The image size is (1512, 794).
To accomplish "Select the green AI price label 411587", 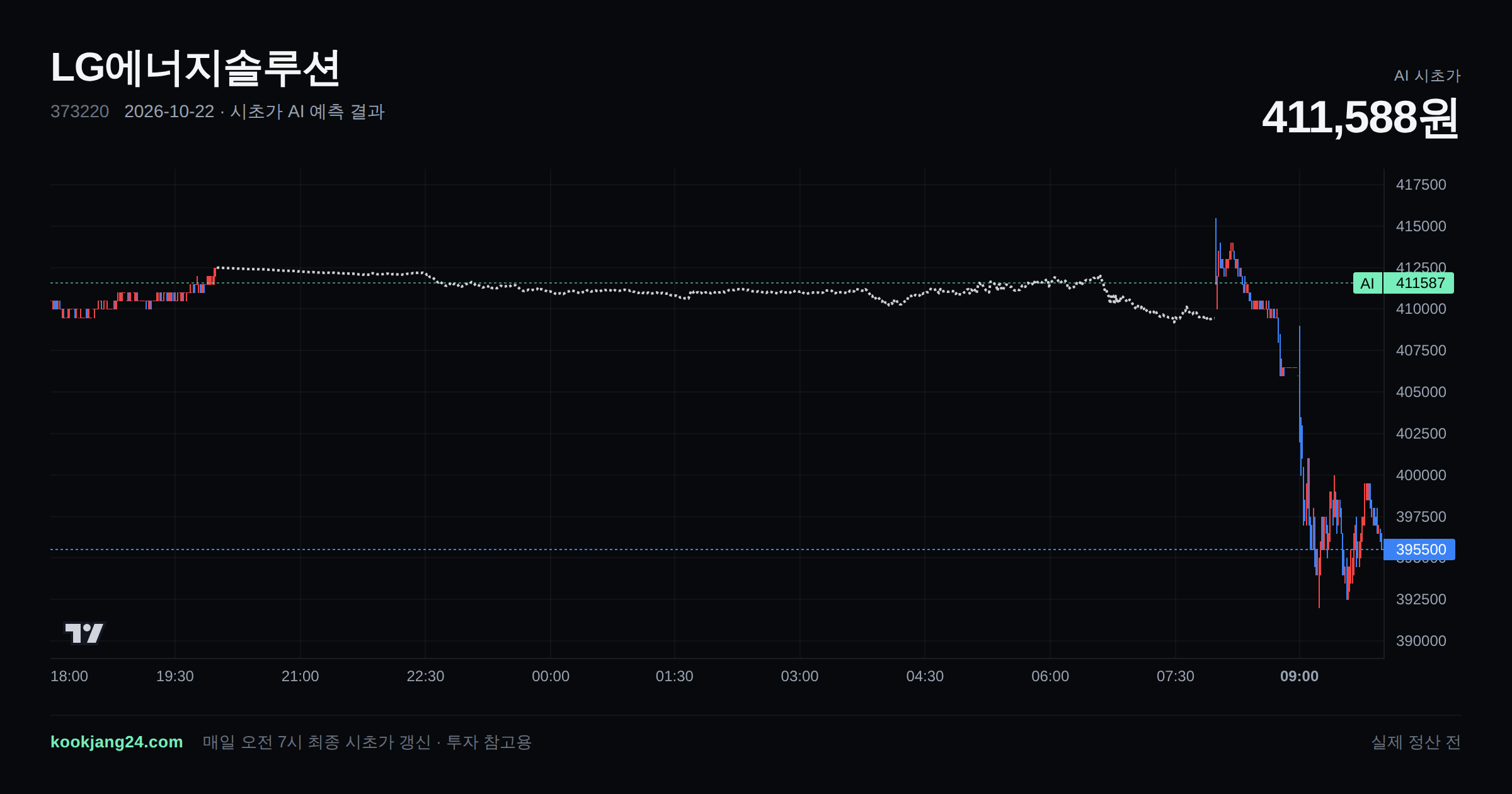I will click(1404, 283).
